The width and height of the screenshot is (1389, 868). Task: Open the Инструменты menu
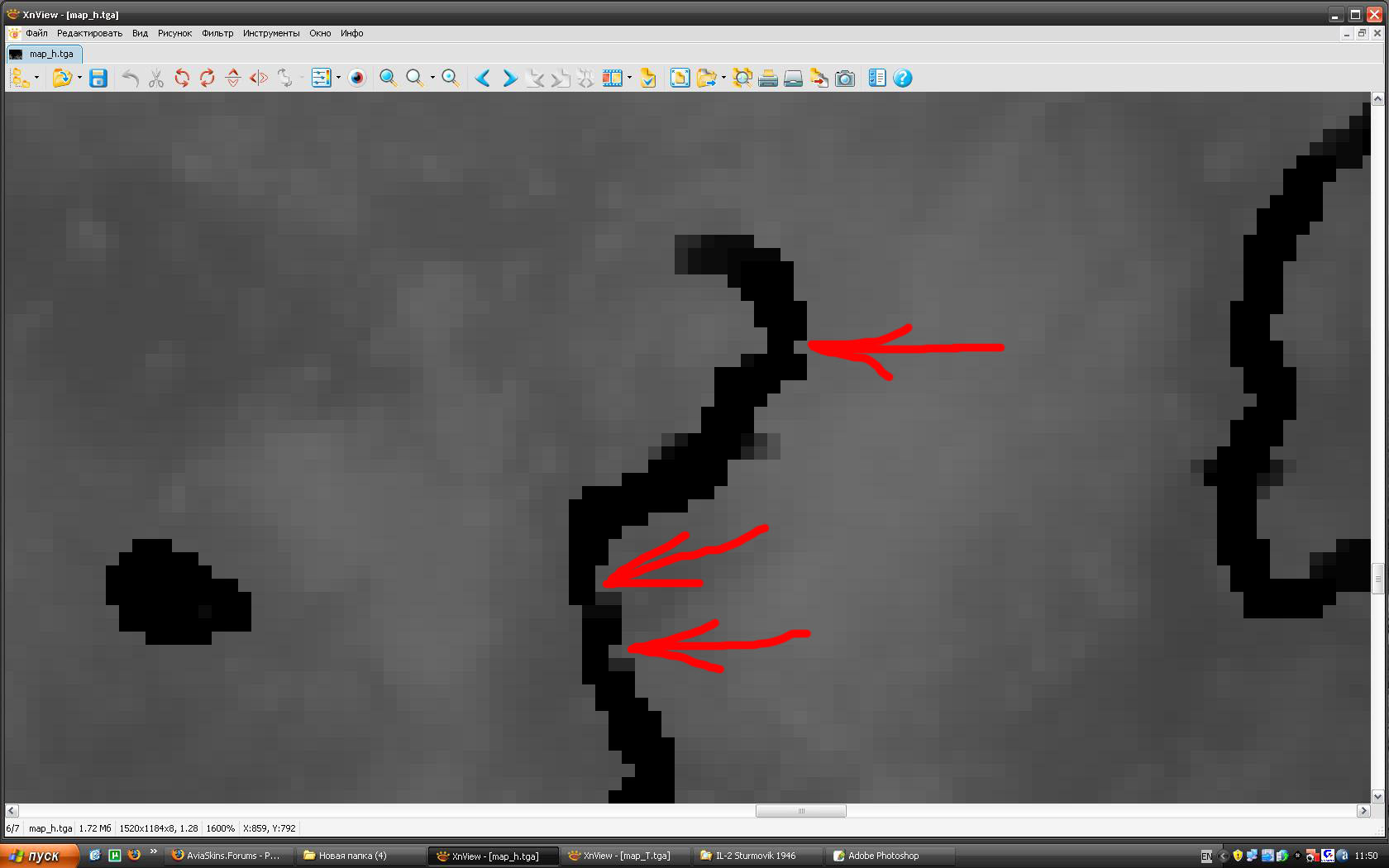click(271, 33)
